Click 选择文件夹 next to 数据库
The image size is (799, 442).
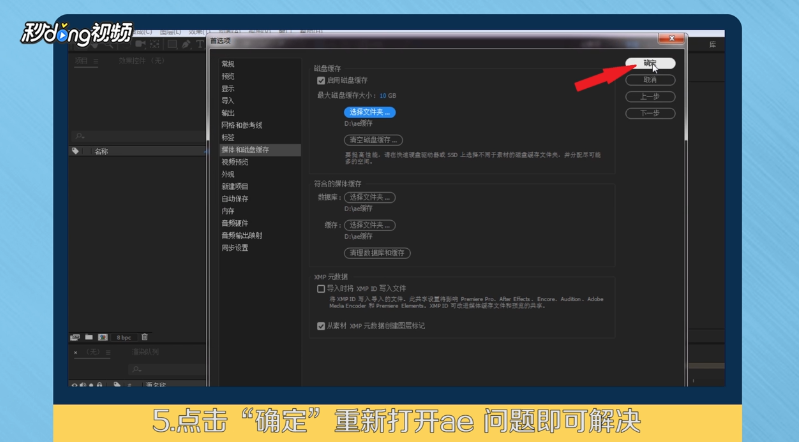[370, 197]
